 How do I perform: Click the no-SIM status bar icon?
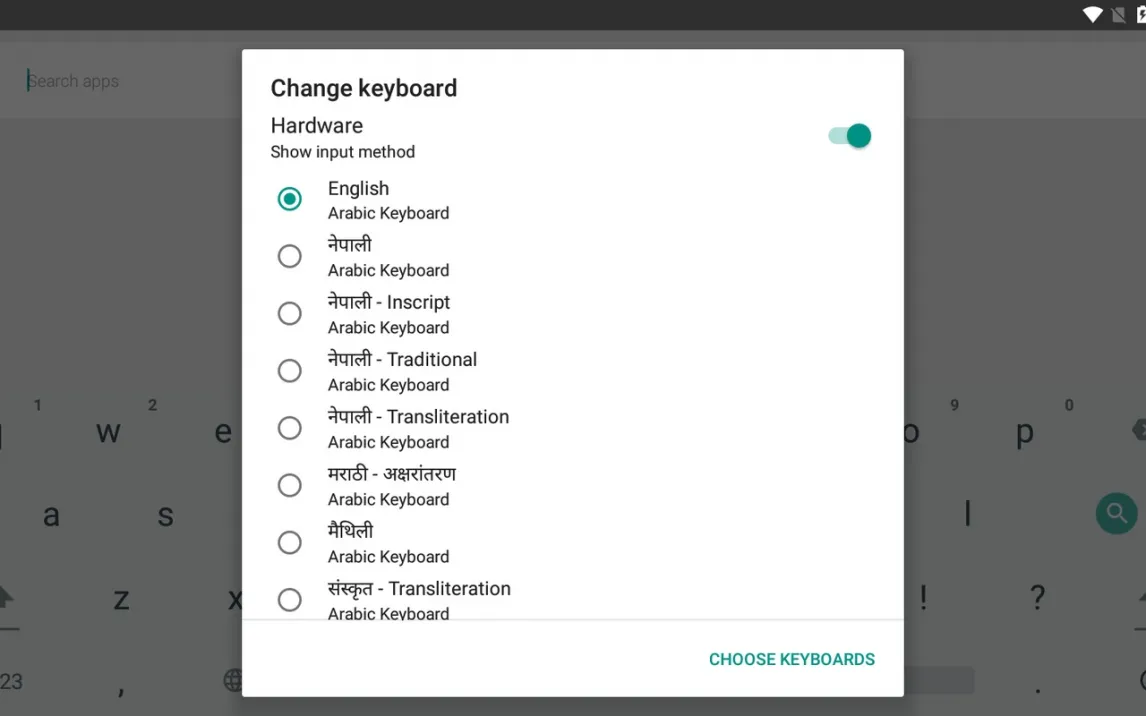[x=1118, y=15]
